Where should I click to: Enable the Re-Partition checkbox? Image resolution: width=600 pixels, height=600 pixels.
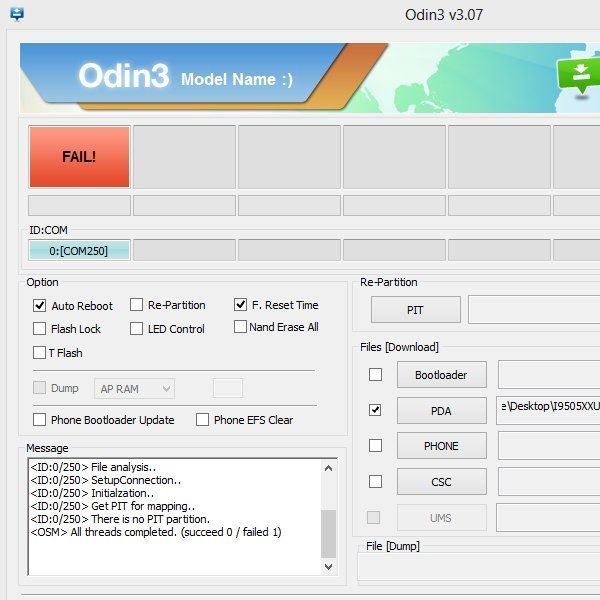[x=136, y=305]
